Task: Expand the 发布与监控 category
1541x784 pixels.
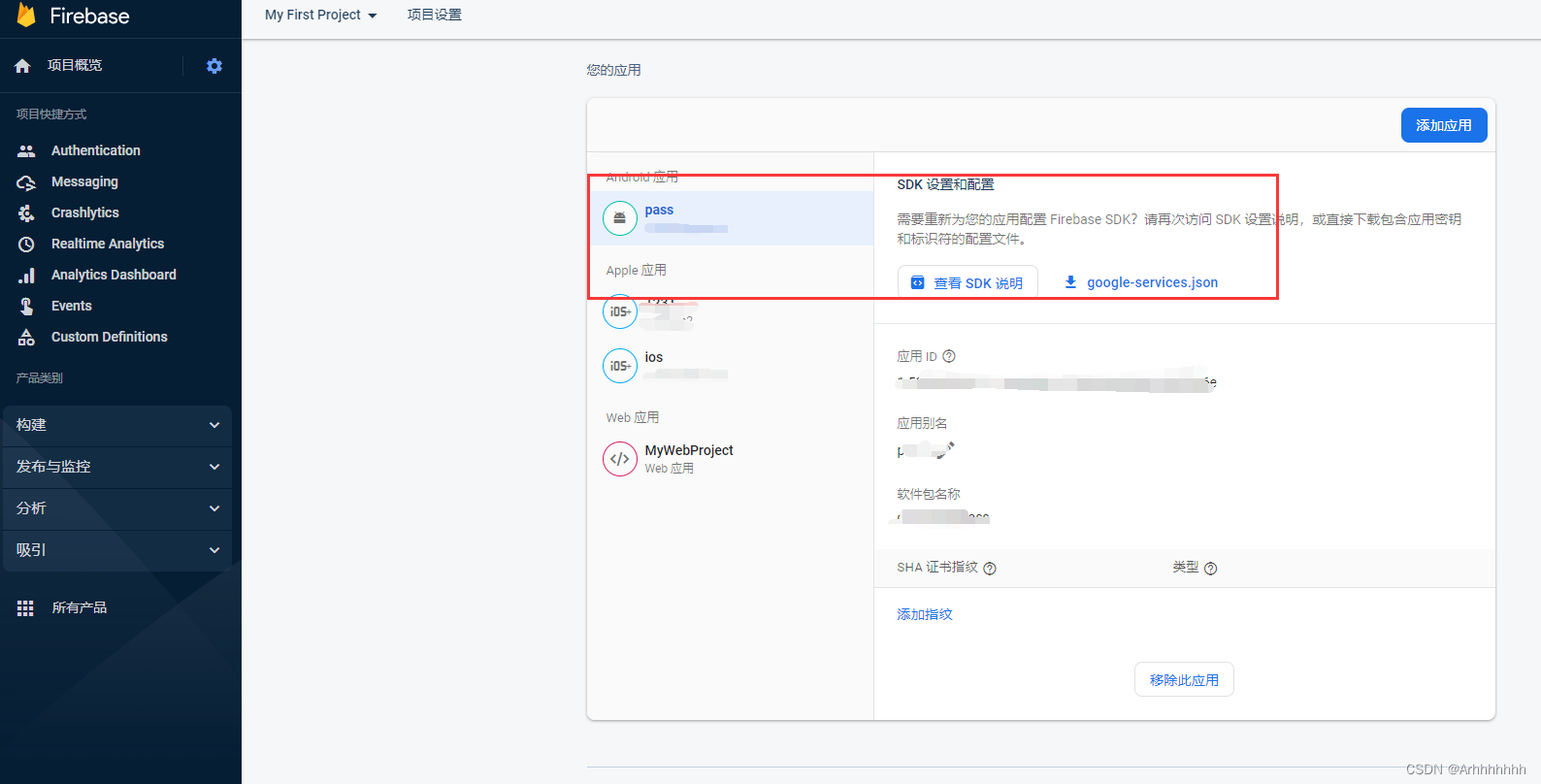Action: pyautogui.click(x=117, y=467)
